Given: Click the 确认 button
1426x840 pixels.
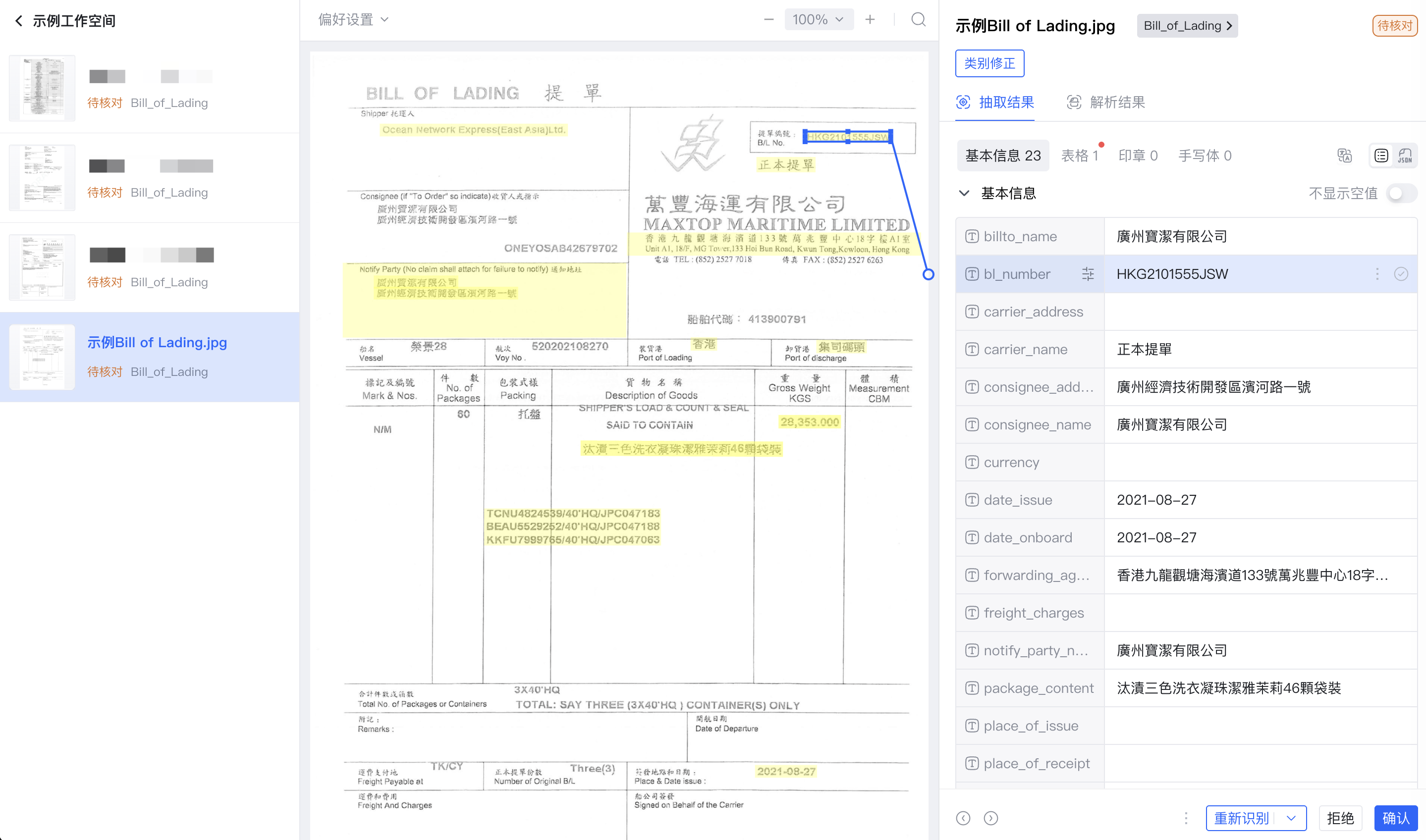Looking at the screenshot, I should (1395, 818).
